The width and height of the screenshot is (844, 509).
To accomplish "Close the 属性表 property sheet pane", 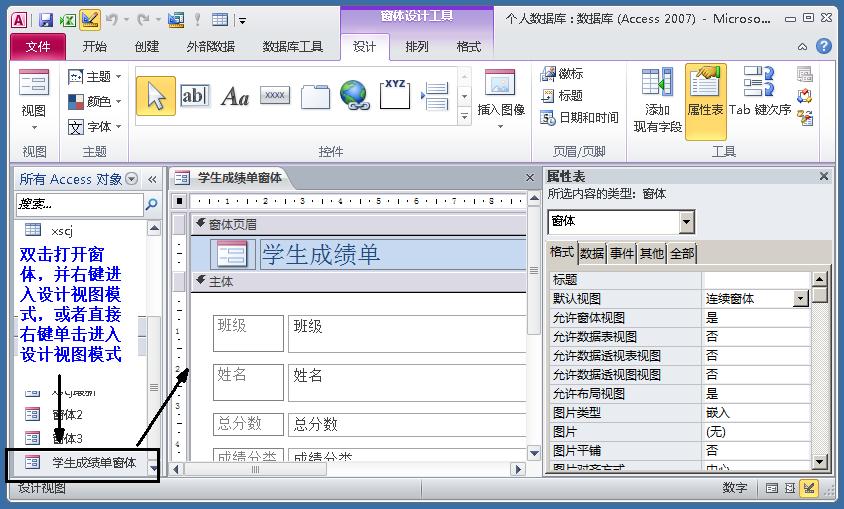I will click(x=824, y=176).
